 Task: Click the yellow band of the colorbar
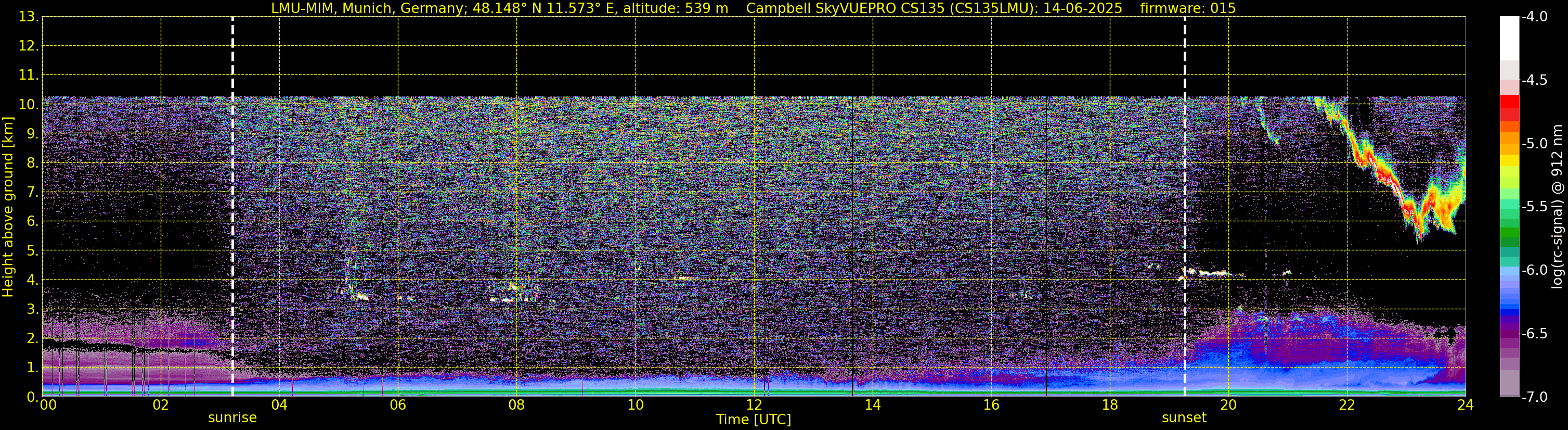[x=1509, y=161]
